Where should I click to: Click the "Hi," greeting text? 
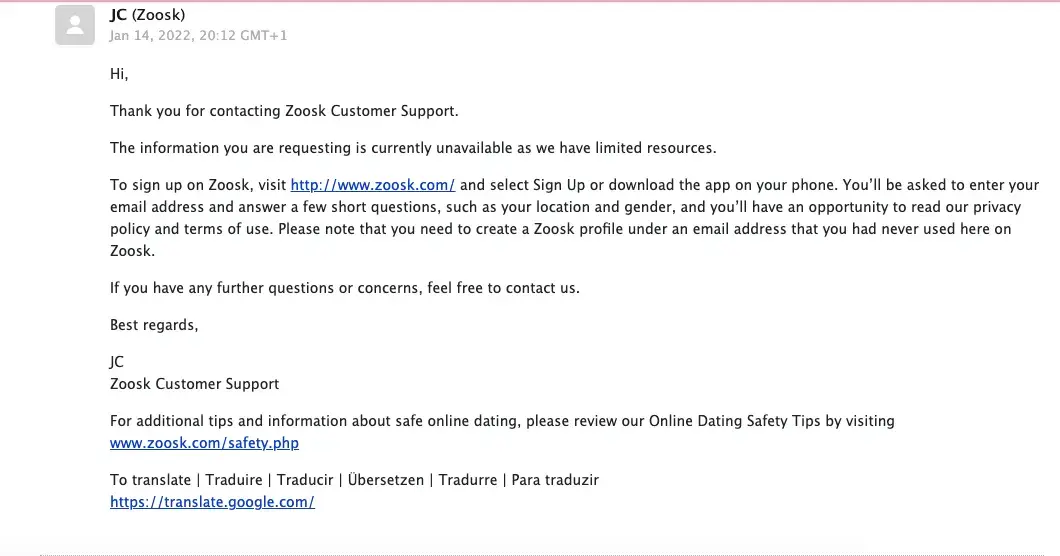pyautogui.click(x=119, y=74)
